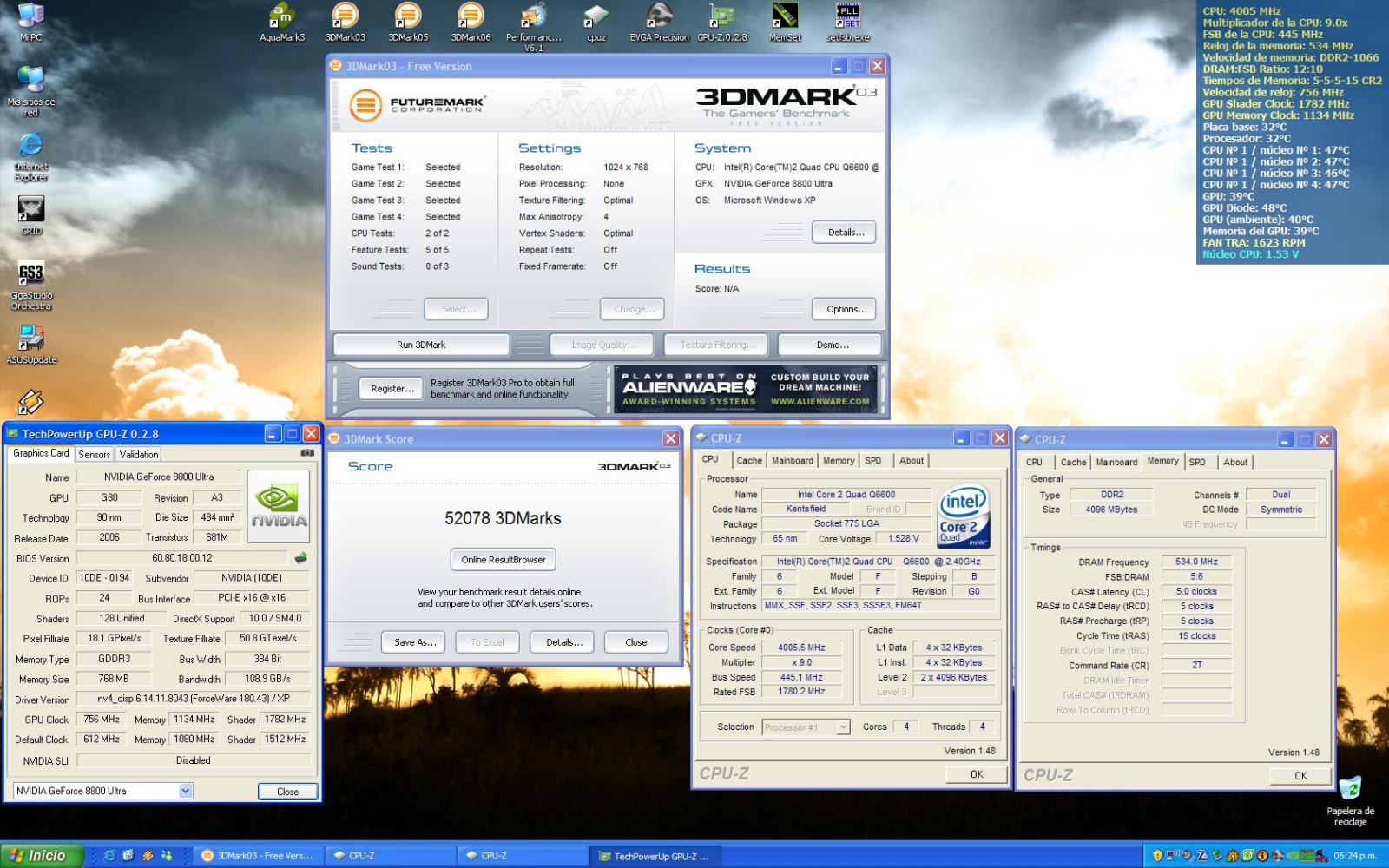Click the GPU-Z screenshot camera icon
Image resolution: width=1389 pixels, height=868 pixels.
(x=306, y=453)
